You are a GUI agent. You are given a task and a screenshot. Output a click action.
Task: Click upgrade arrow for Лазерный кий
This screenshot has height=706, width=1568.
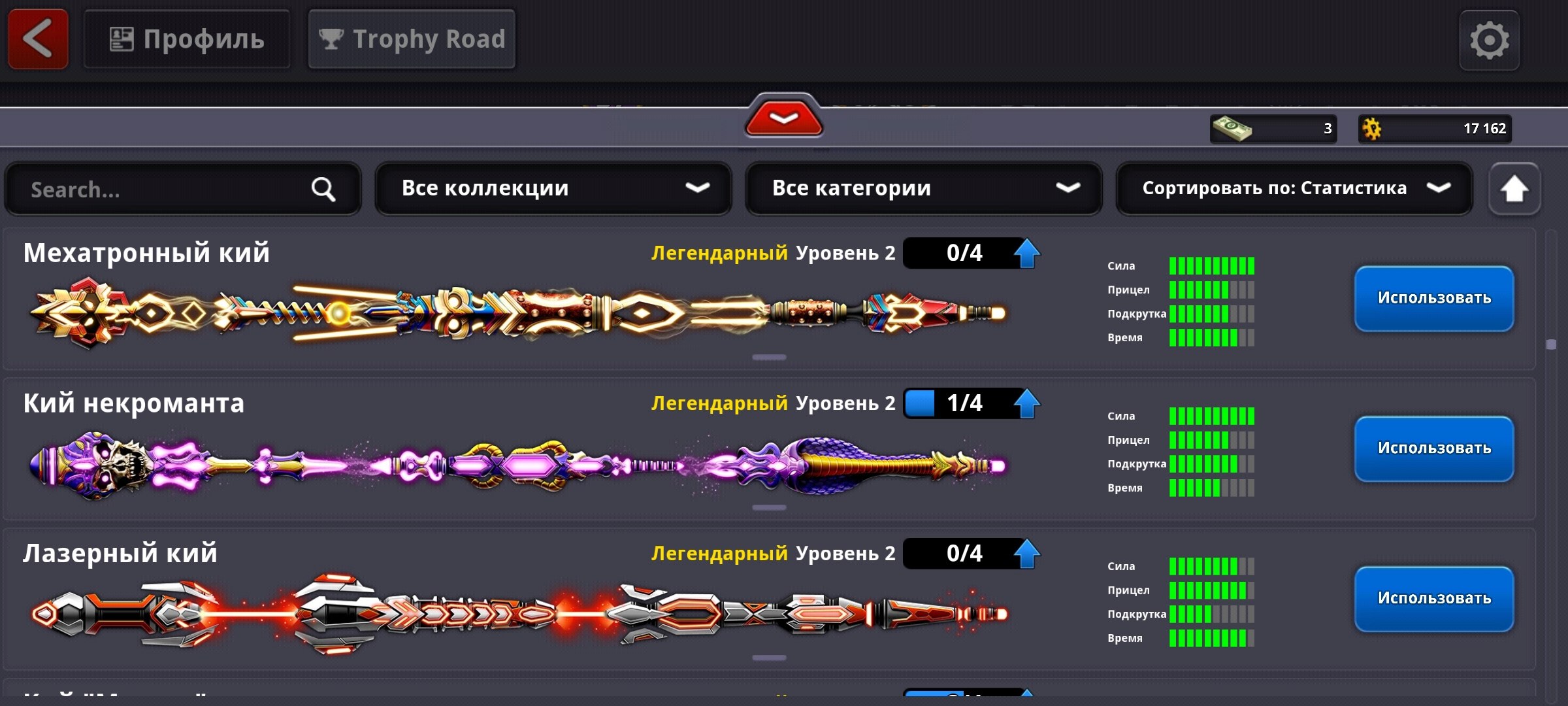(1026, 554)
